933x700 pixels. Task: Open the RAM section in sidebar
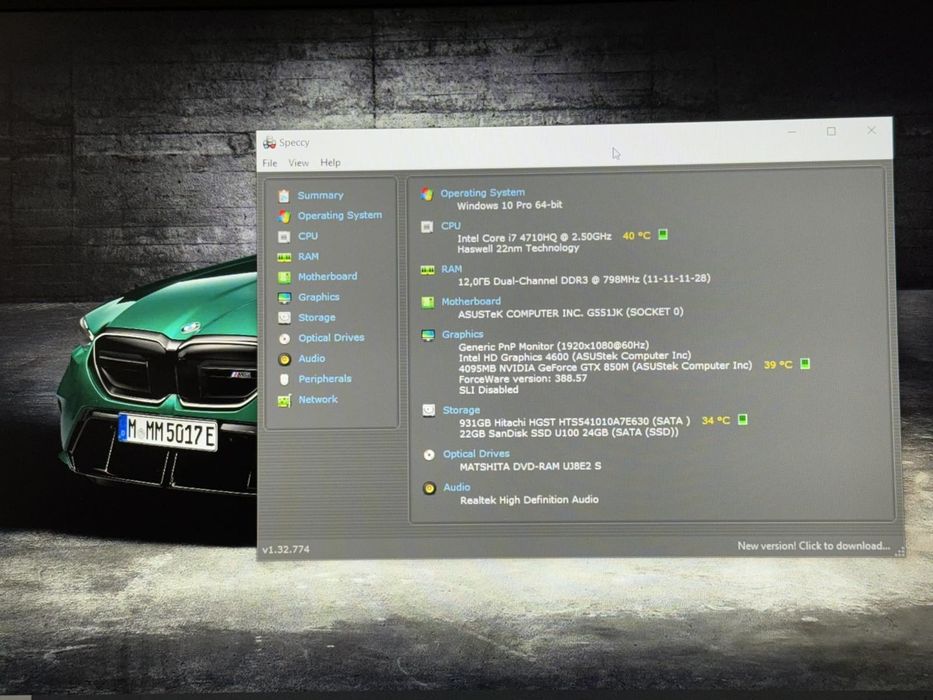(x=308, y=257)
